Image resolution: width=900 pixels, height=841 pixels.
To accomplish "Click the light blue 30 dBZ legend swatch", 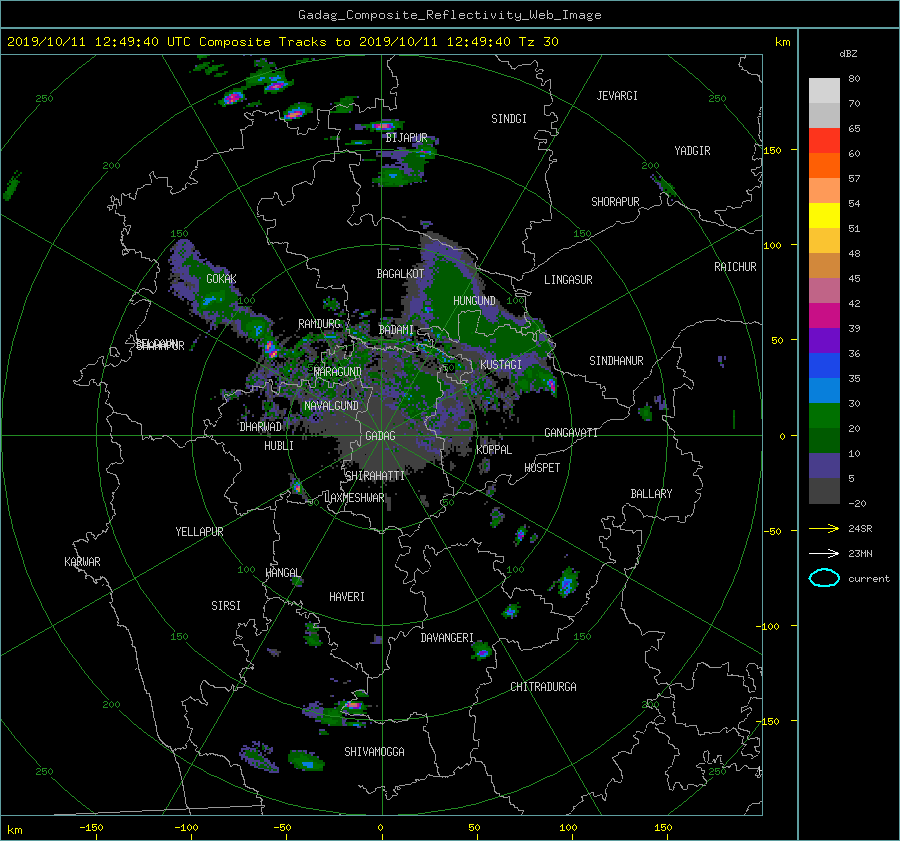I will (x=824, y=391).
